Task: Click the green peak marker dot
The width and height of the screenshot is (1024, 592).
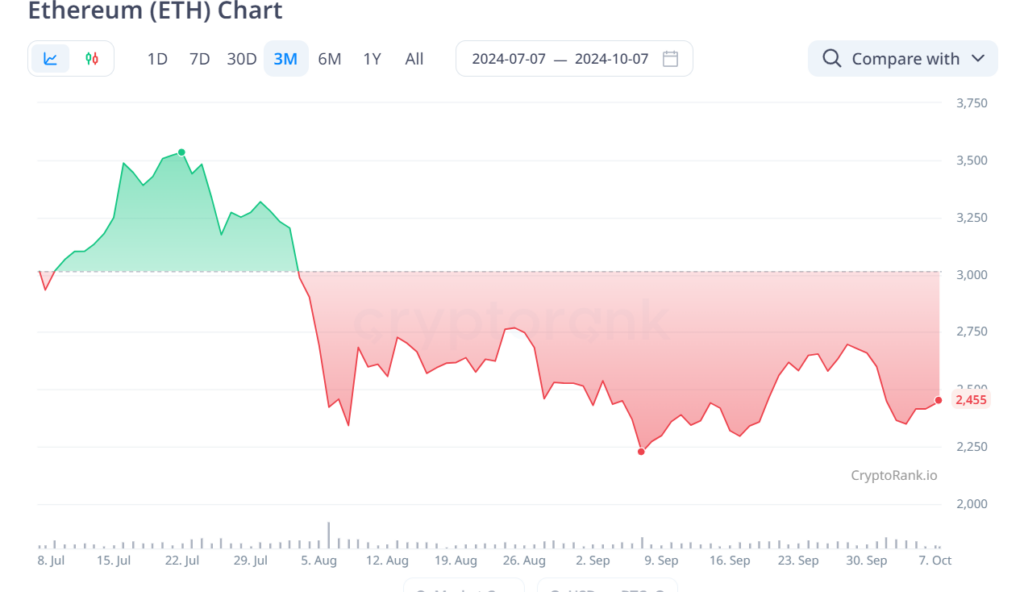Action: [x=182, y=152]
